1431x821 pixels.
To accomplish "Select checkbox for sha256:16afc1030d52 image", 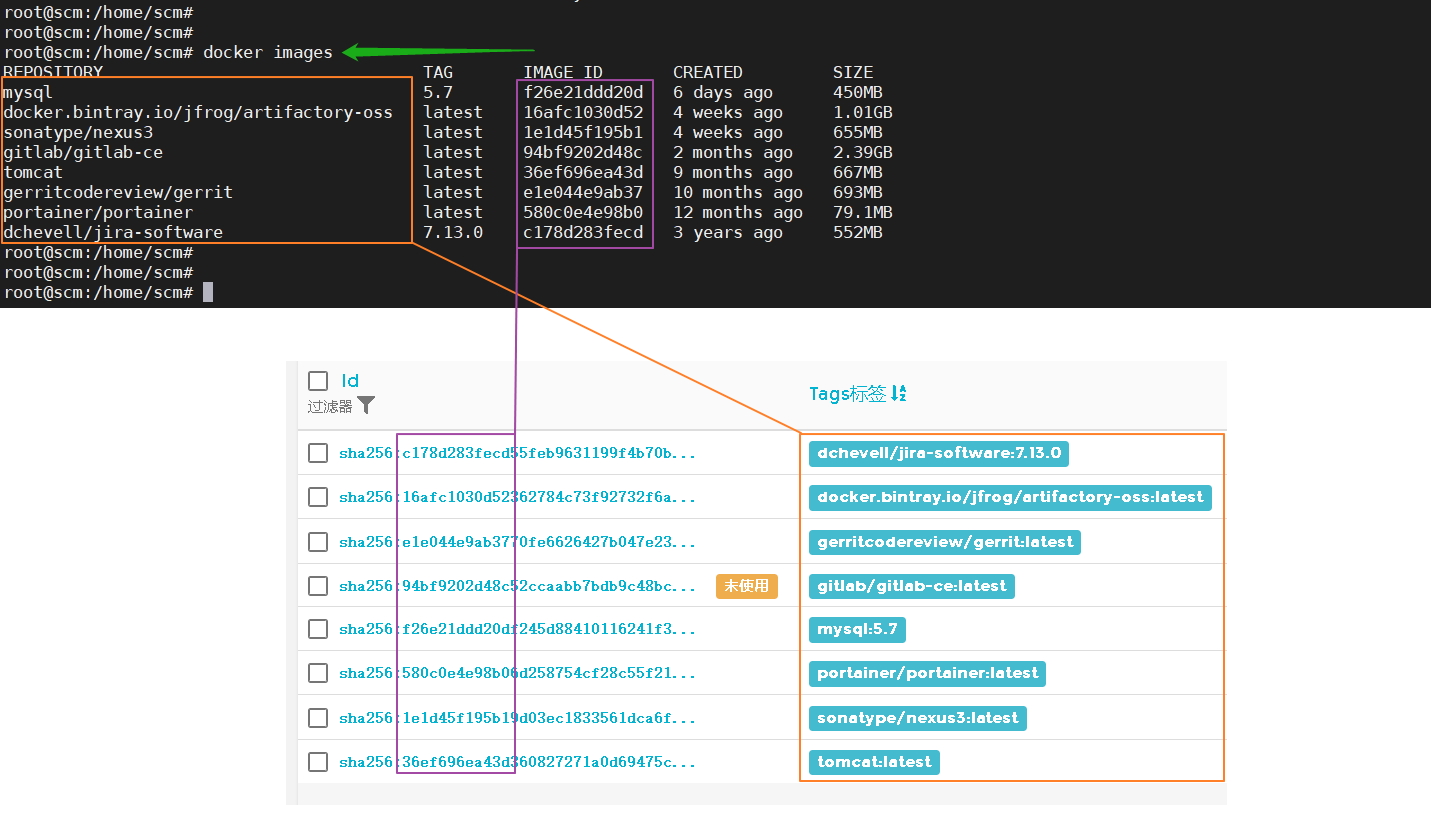I will point(318,497).
